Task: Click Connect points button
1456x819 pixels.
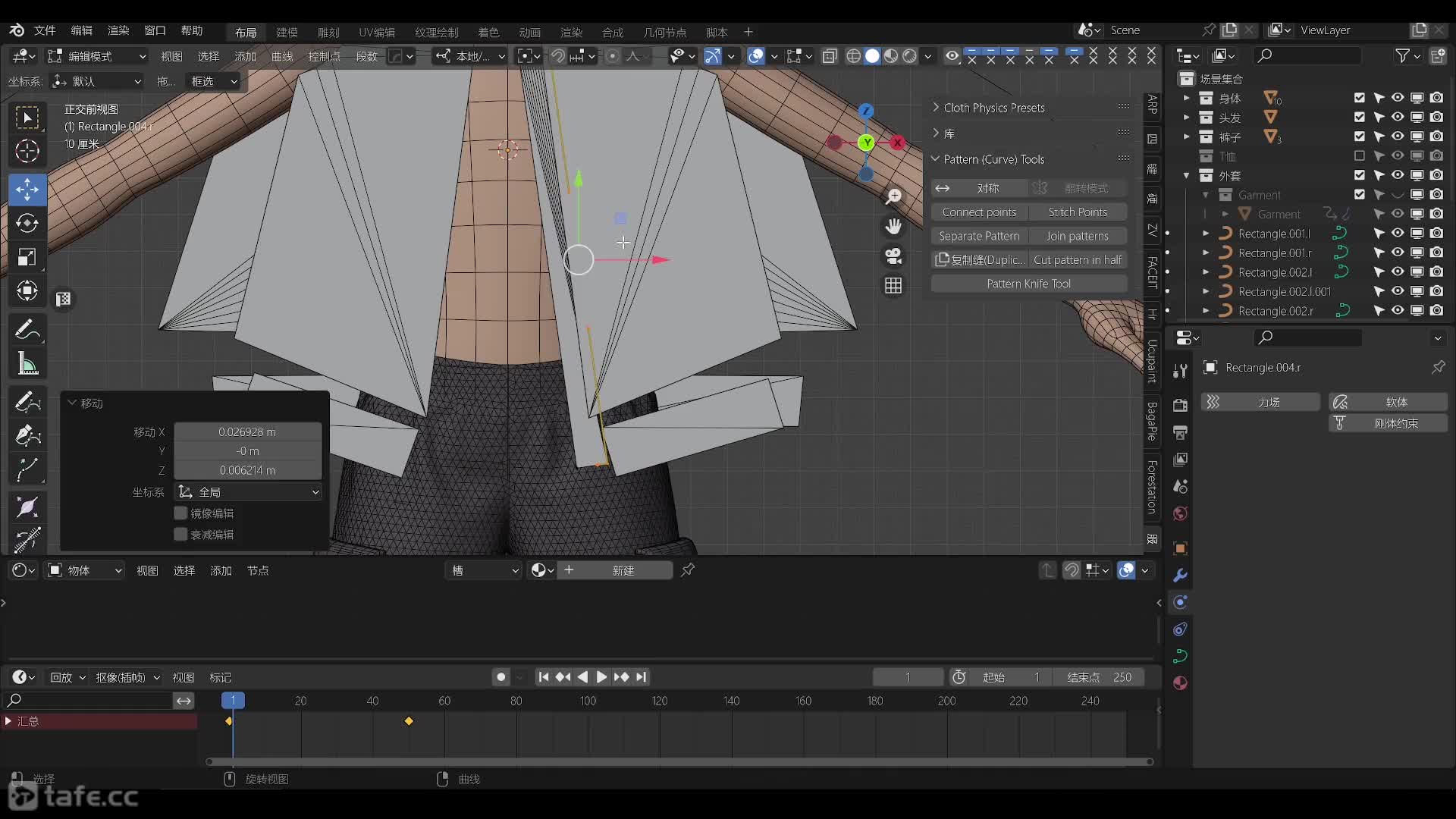Action: [x=979, y=212]
